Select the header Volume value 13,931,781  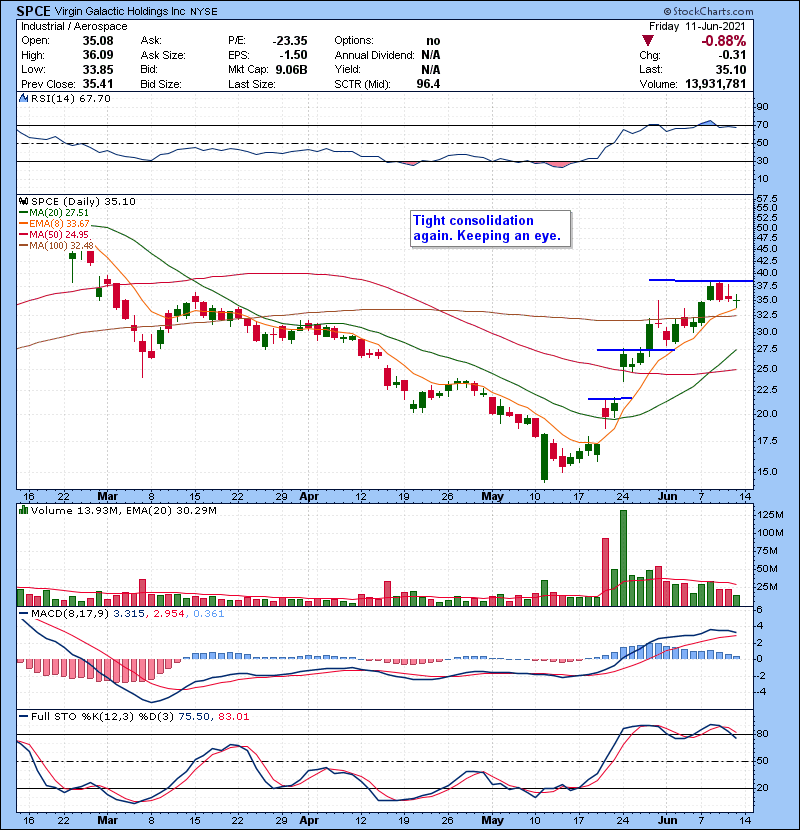pos(716,84)
